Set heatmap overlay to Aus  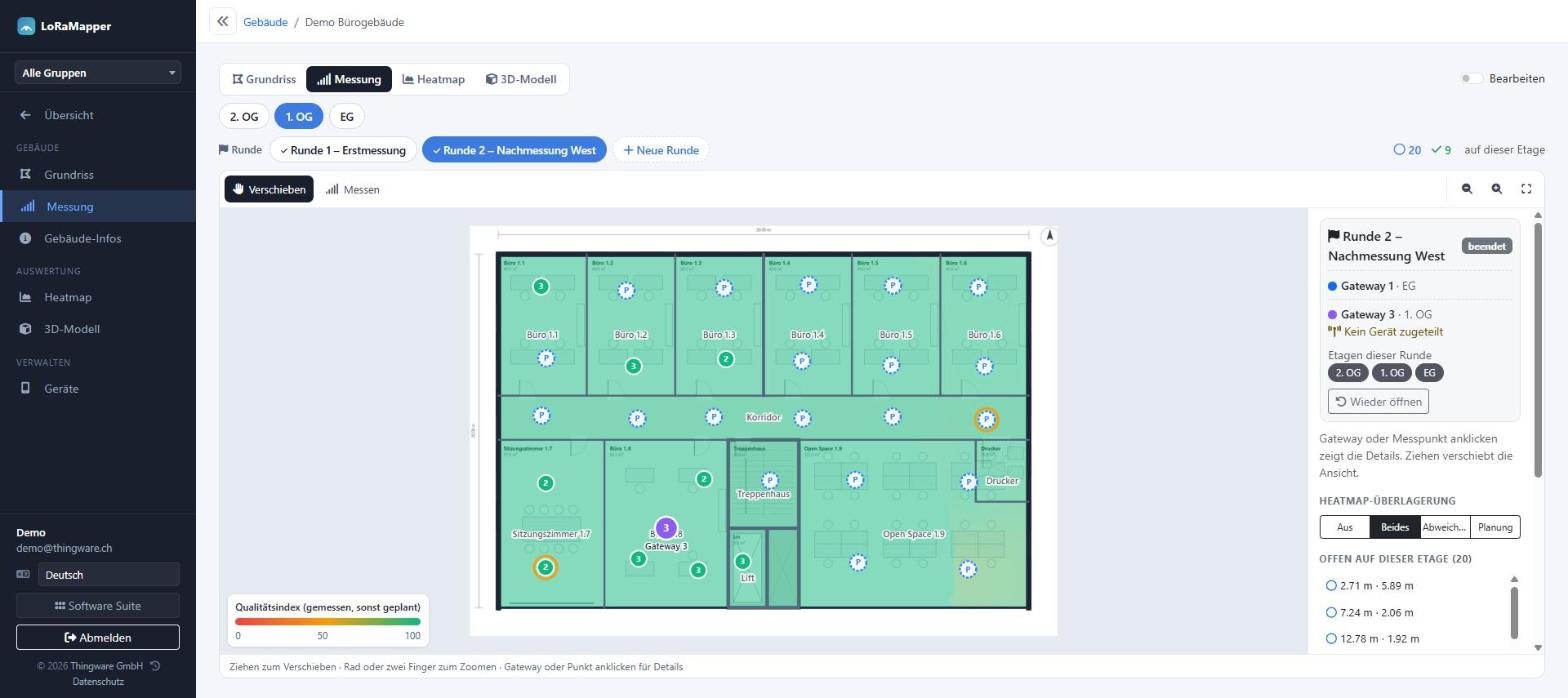(1345, 527)
